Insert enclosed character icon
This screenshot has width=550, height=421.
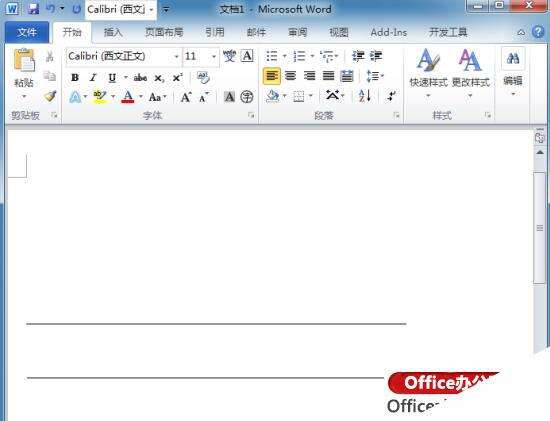pos(247,97)
